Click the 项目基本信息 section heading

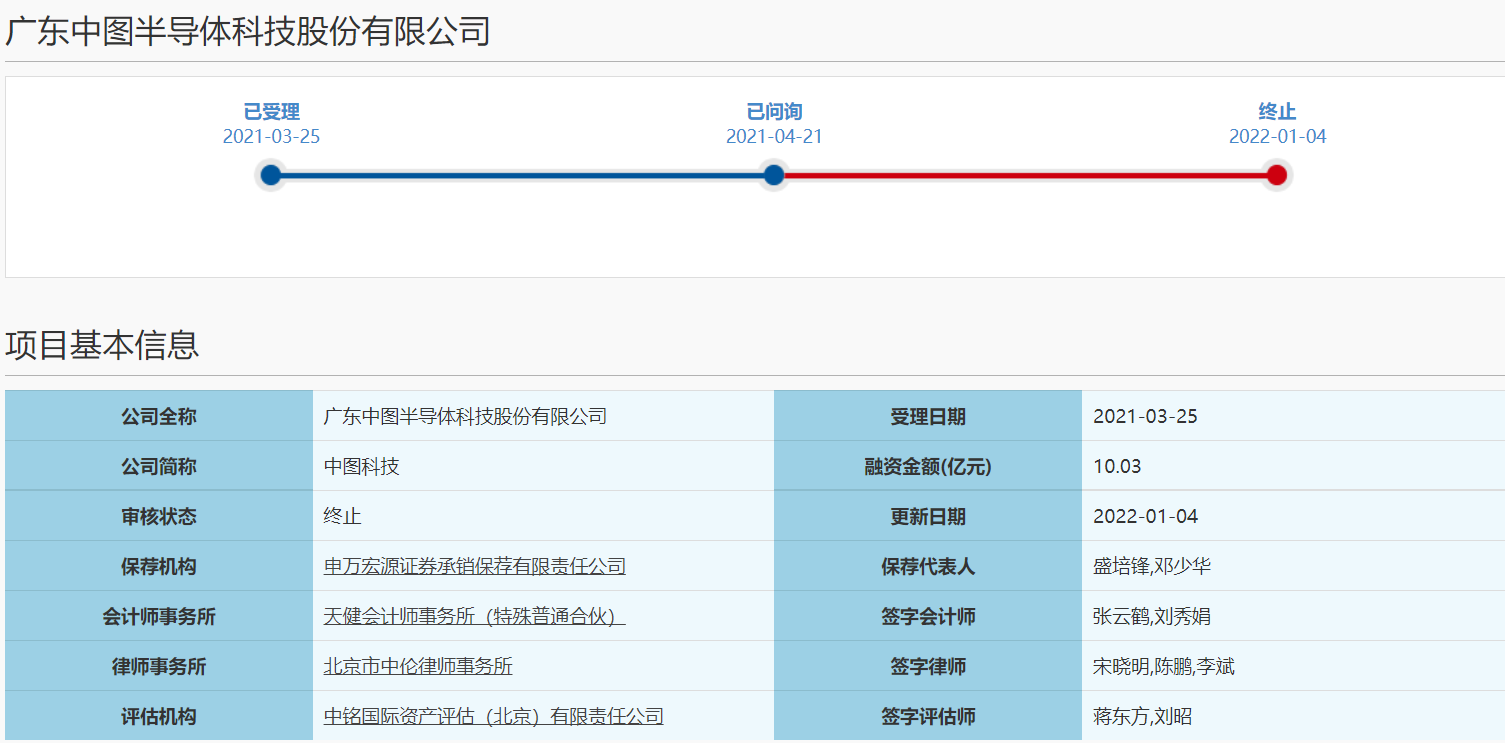pos(102,344)
